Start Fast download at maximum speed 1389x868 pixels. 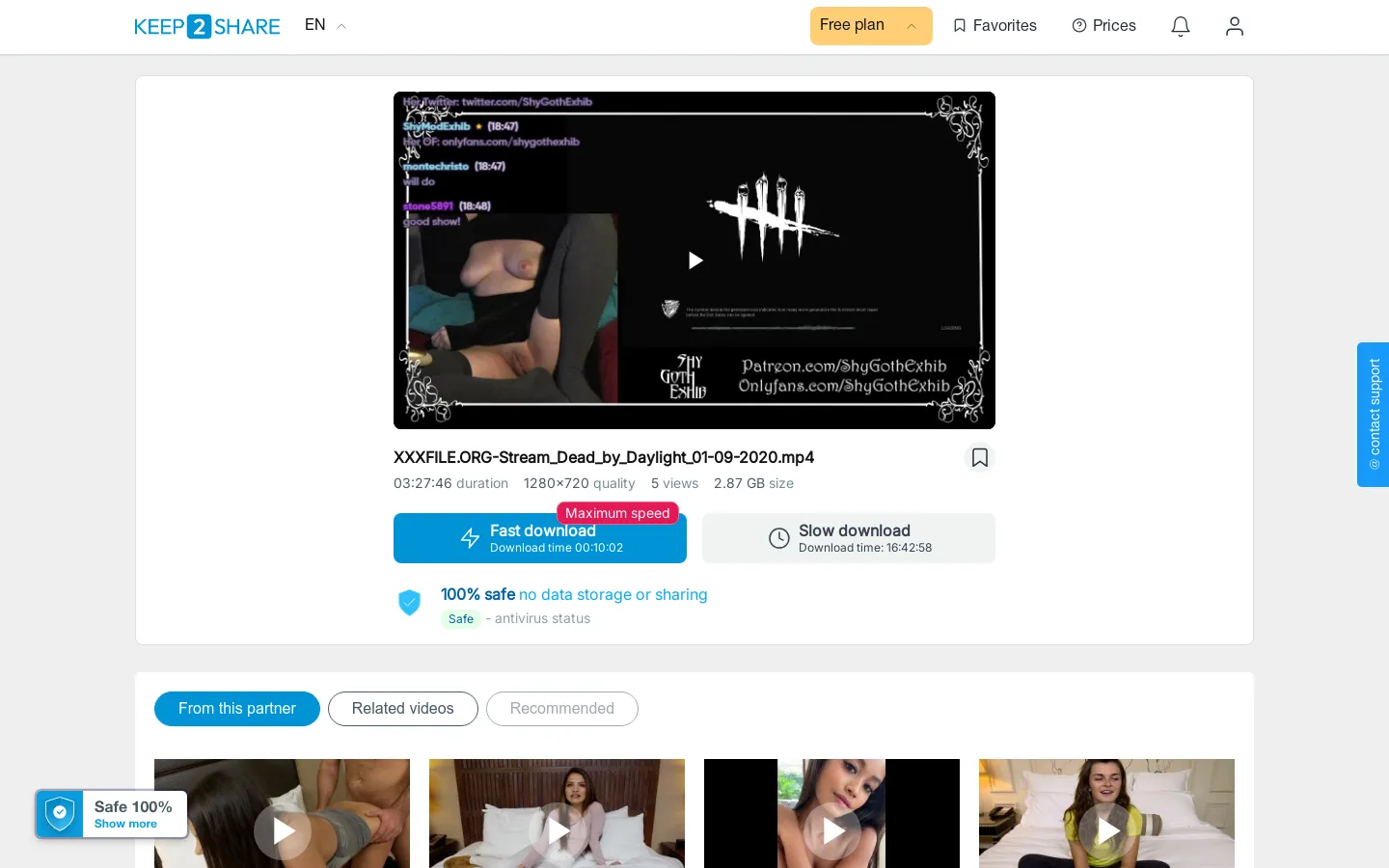point(540,538)
